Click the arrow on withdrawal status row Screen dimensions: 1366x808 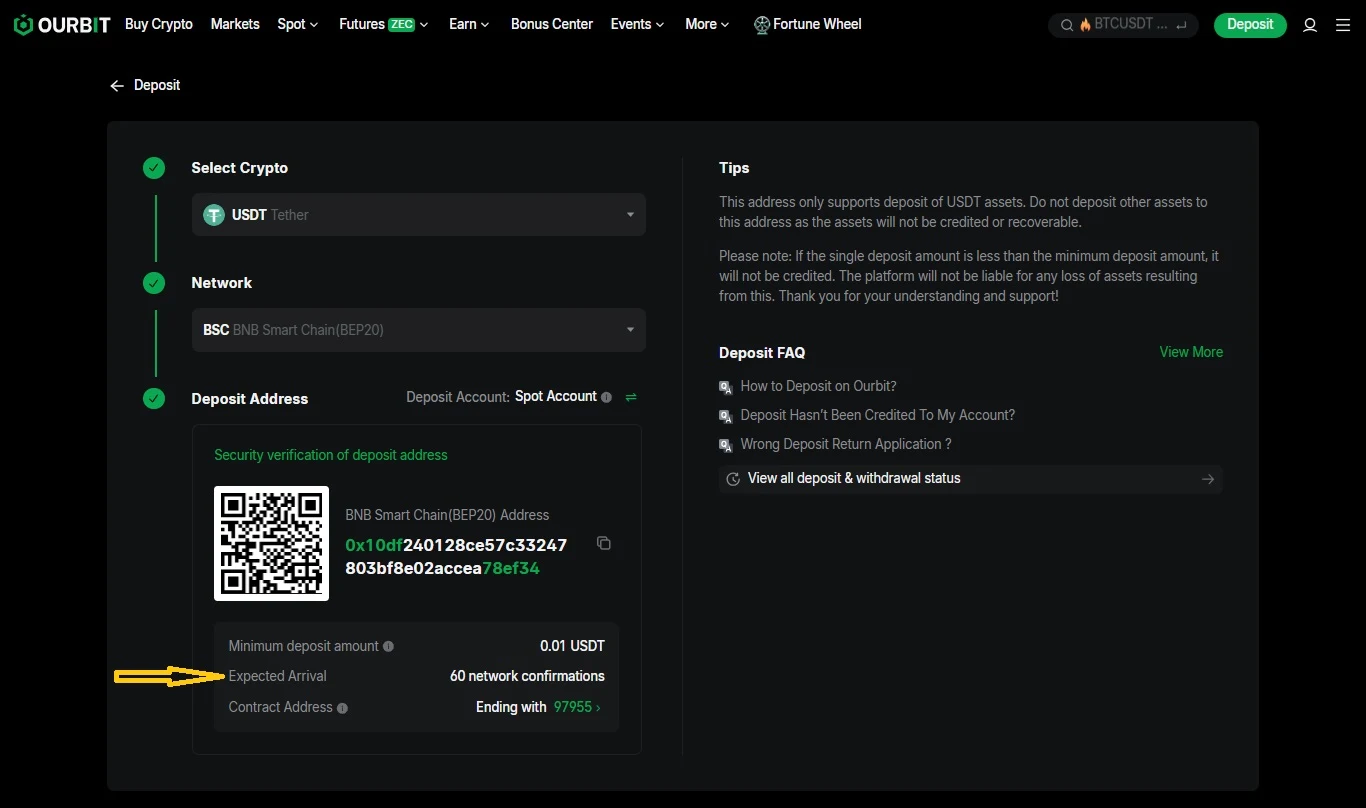1208,479
